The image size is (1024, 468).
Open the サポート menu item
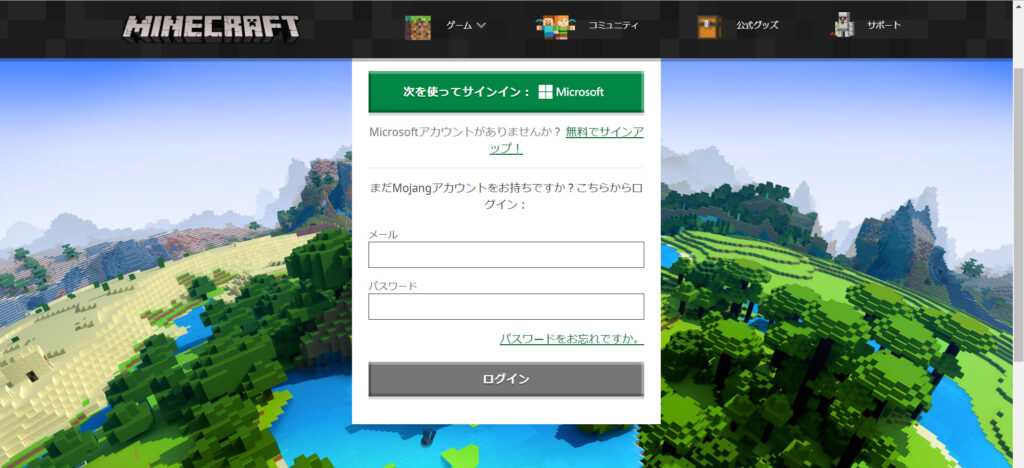(x=884, y=25)
